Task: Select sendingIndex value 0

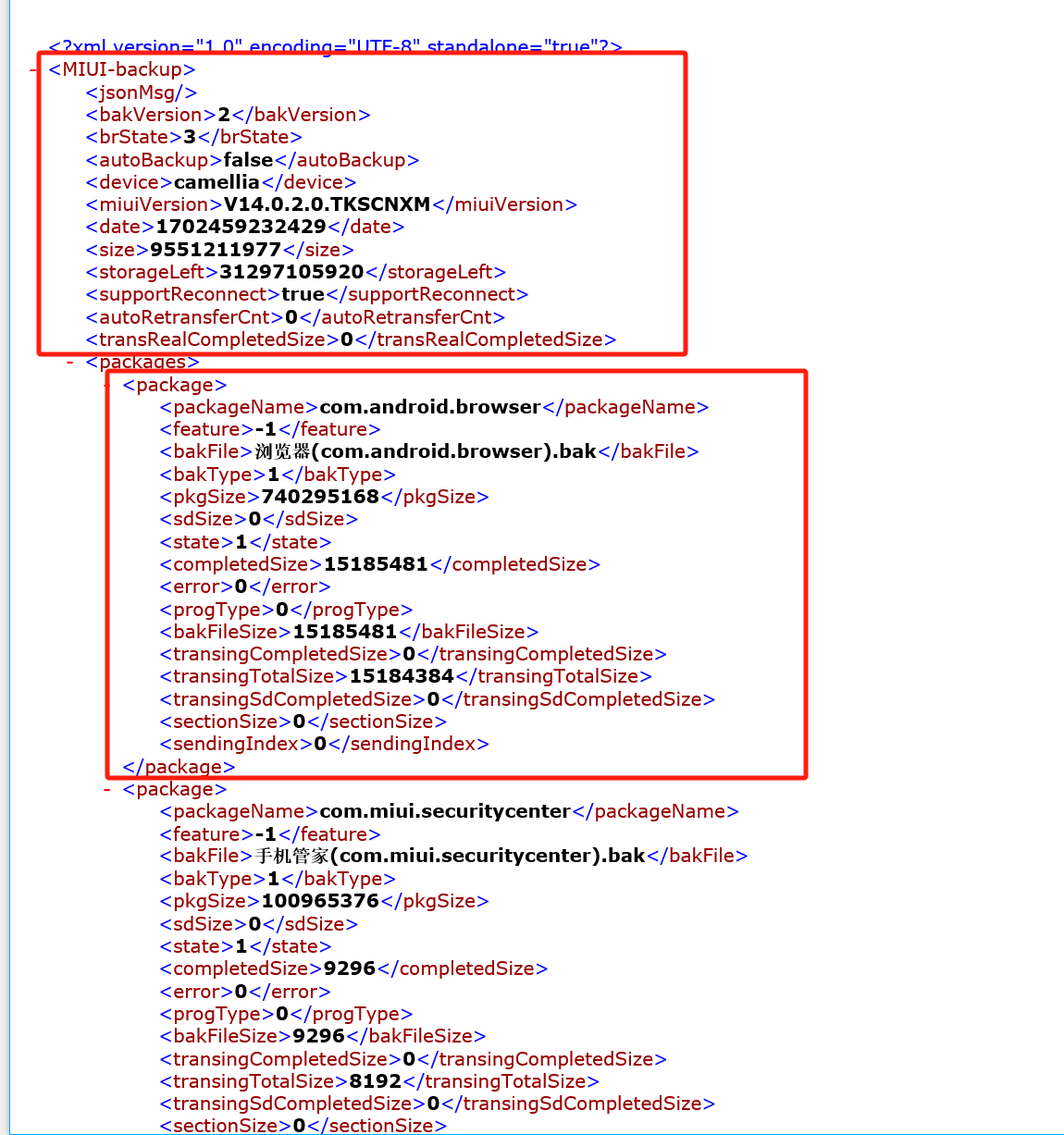Action: pyautogui.click(x=320, y=744)
